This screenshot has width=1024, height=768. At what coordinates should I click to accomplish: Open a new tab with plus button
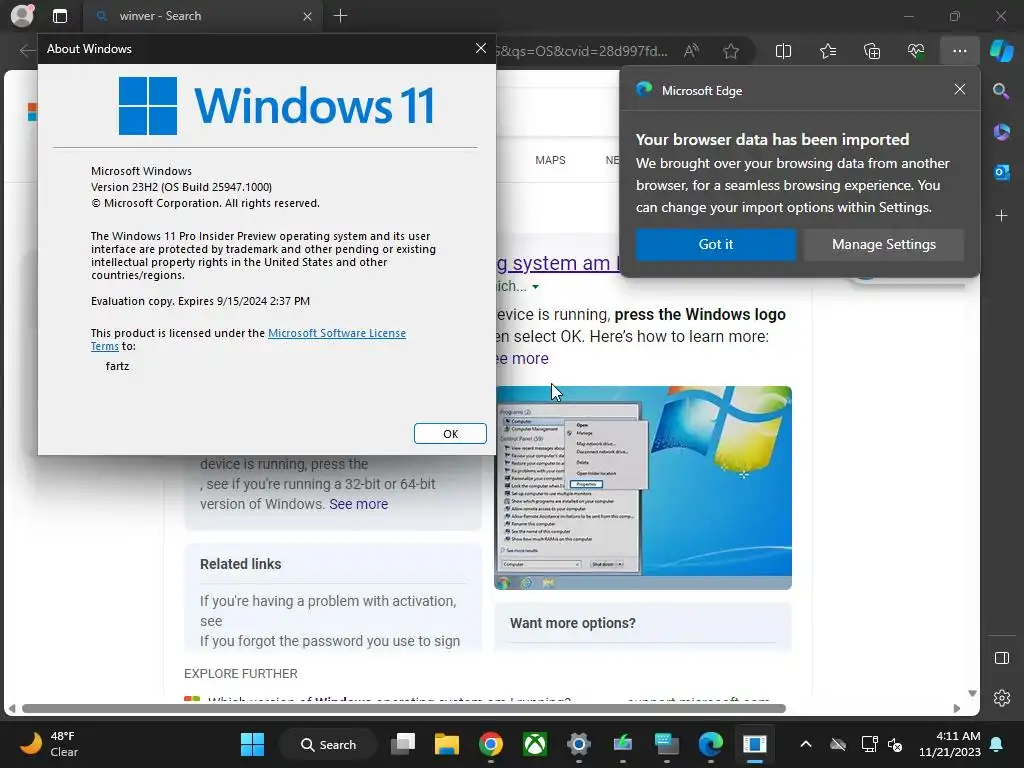click(340, 16)
